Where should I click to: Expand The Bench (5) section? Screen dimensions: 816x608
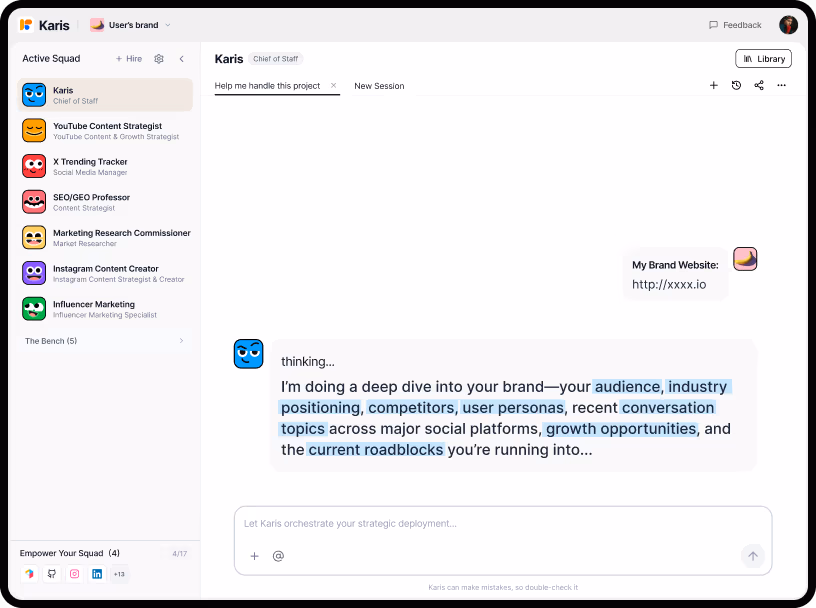(x=181, y=341)
